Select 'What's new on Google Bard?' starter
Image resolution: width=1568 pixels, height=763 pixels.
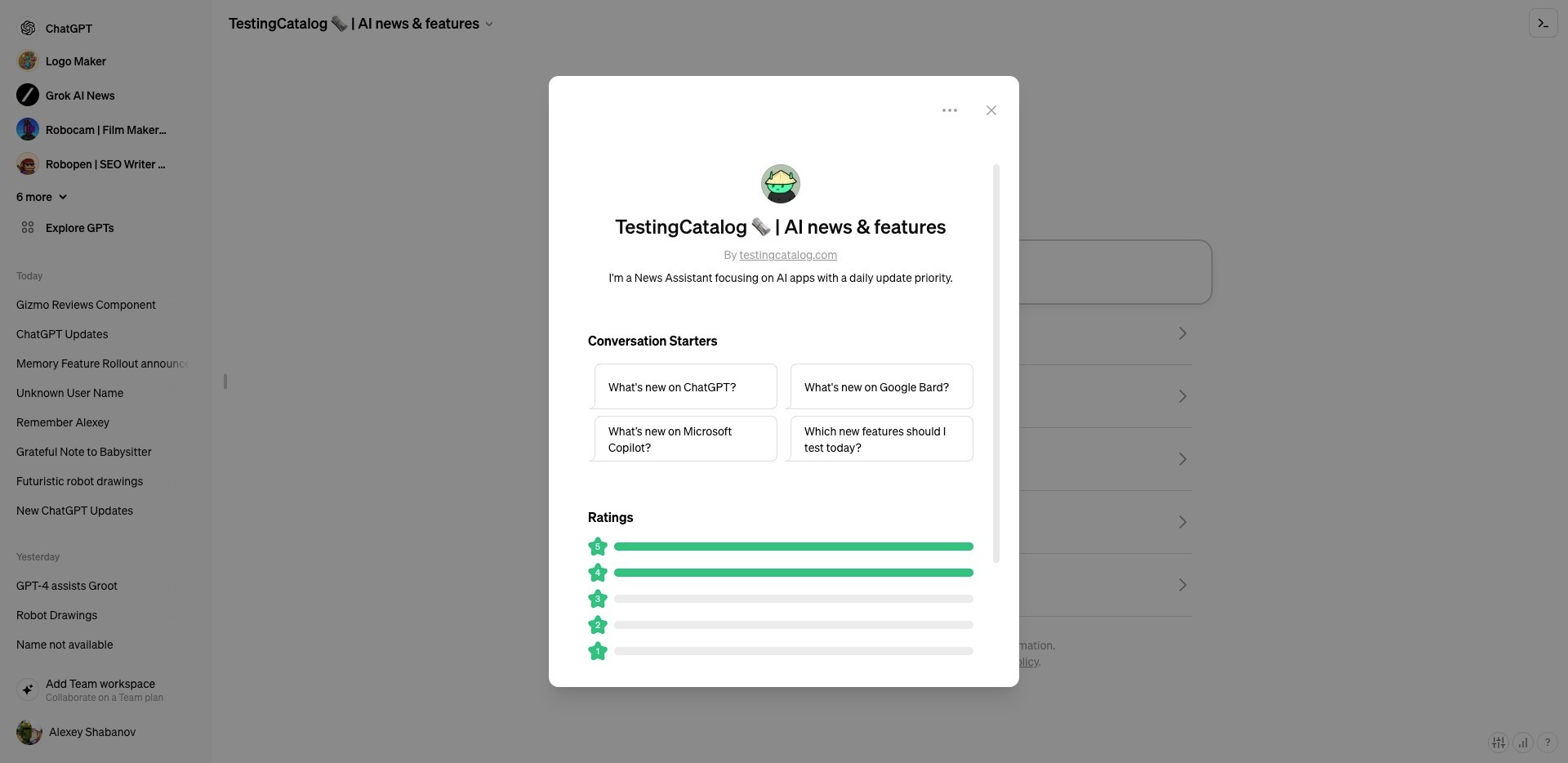[x=882, y=386]
